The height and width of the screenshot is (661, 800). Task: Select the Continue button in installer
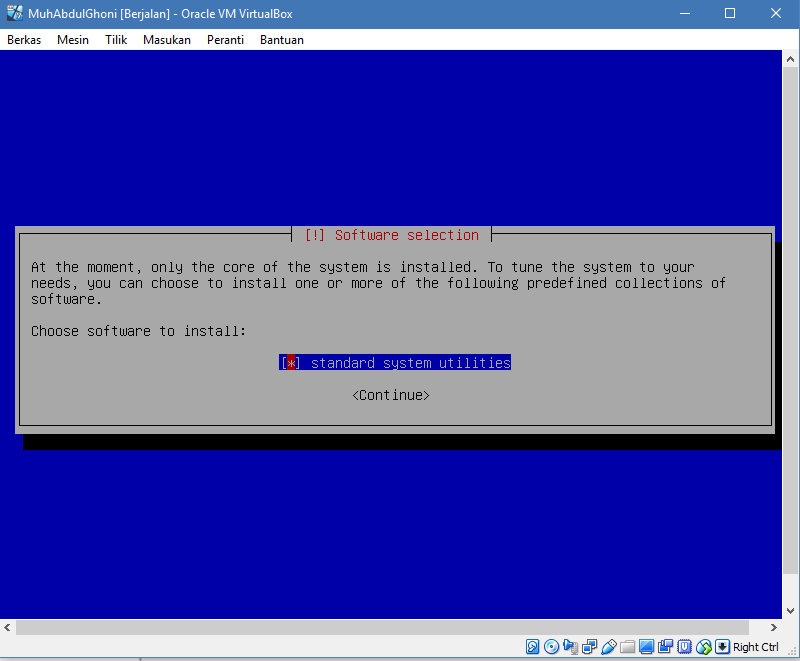[x=391, y=395]
